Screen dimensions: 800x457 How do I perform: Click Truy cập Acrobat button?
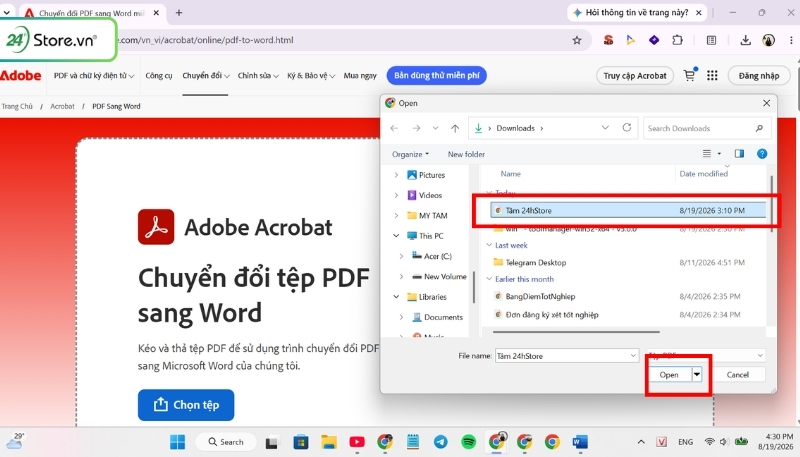[635, 75]
